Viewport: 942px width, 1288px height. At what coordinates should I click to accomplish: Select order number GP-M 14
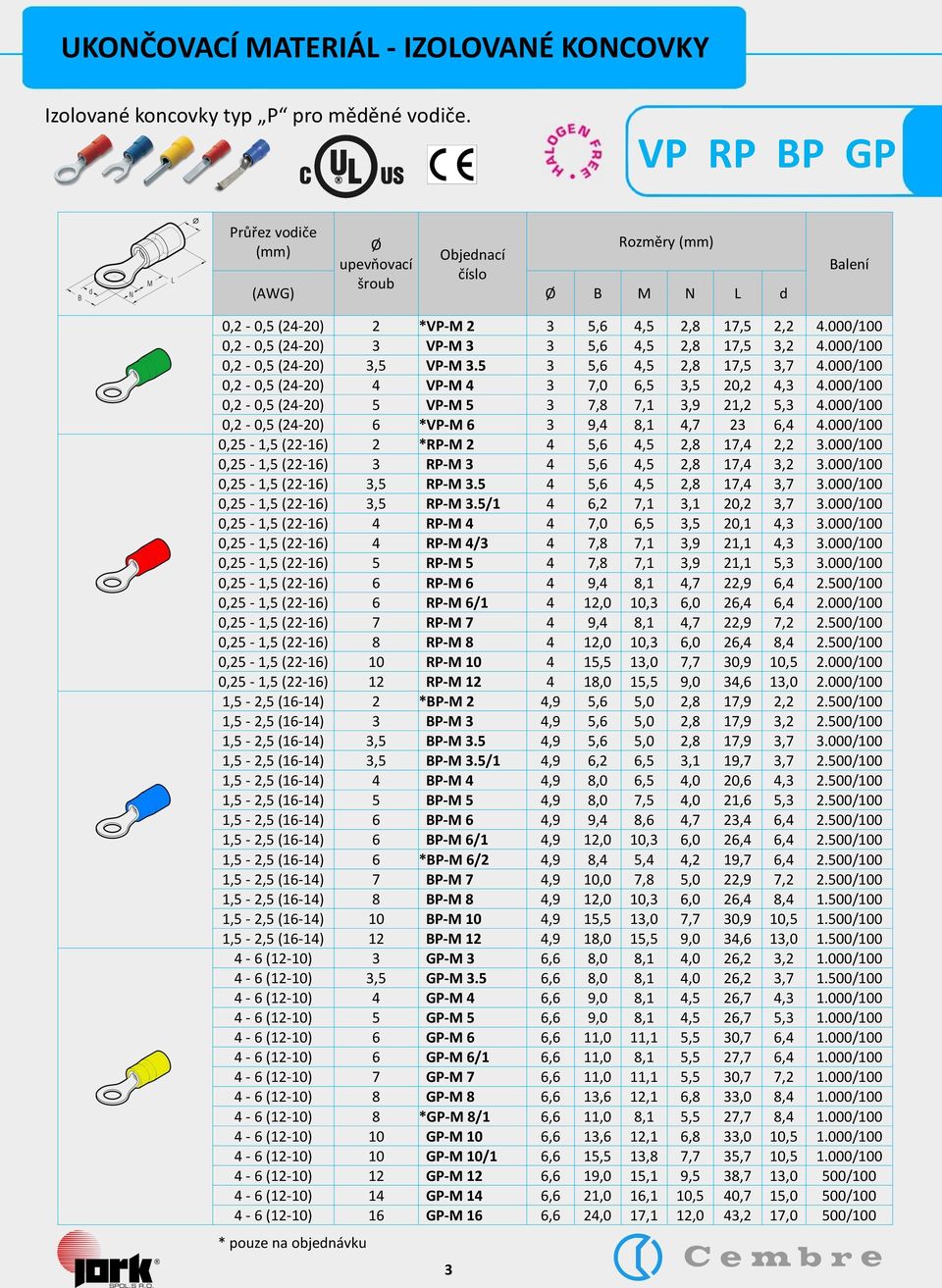coord(453,1196)
